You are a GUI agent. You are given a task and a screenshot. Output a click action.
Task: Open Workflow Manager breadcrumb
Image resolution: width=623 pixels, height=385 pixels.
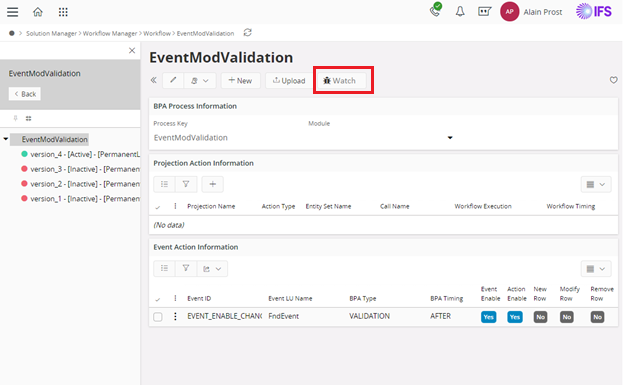click(110, 33)
